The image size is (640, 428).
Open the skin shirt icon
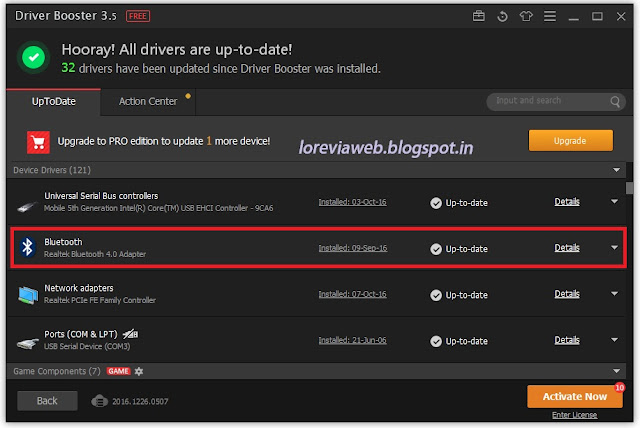[x=526, y=16]
